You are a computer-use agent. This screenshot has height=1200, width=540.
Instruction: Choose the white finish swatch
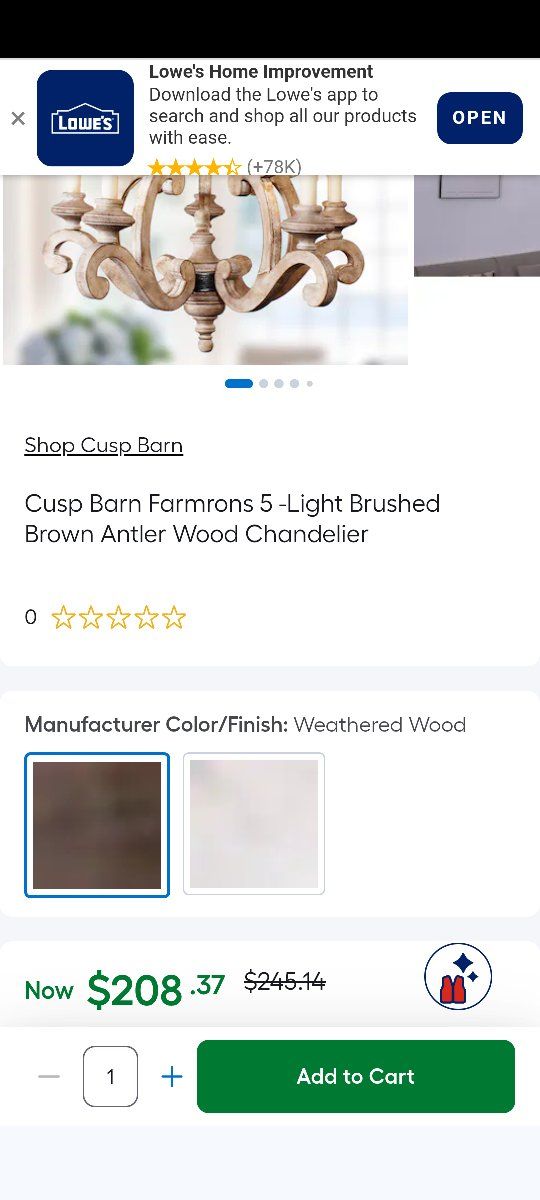[x=254, y=823]
